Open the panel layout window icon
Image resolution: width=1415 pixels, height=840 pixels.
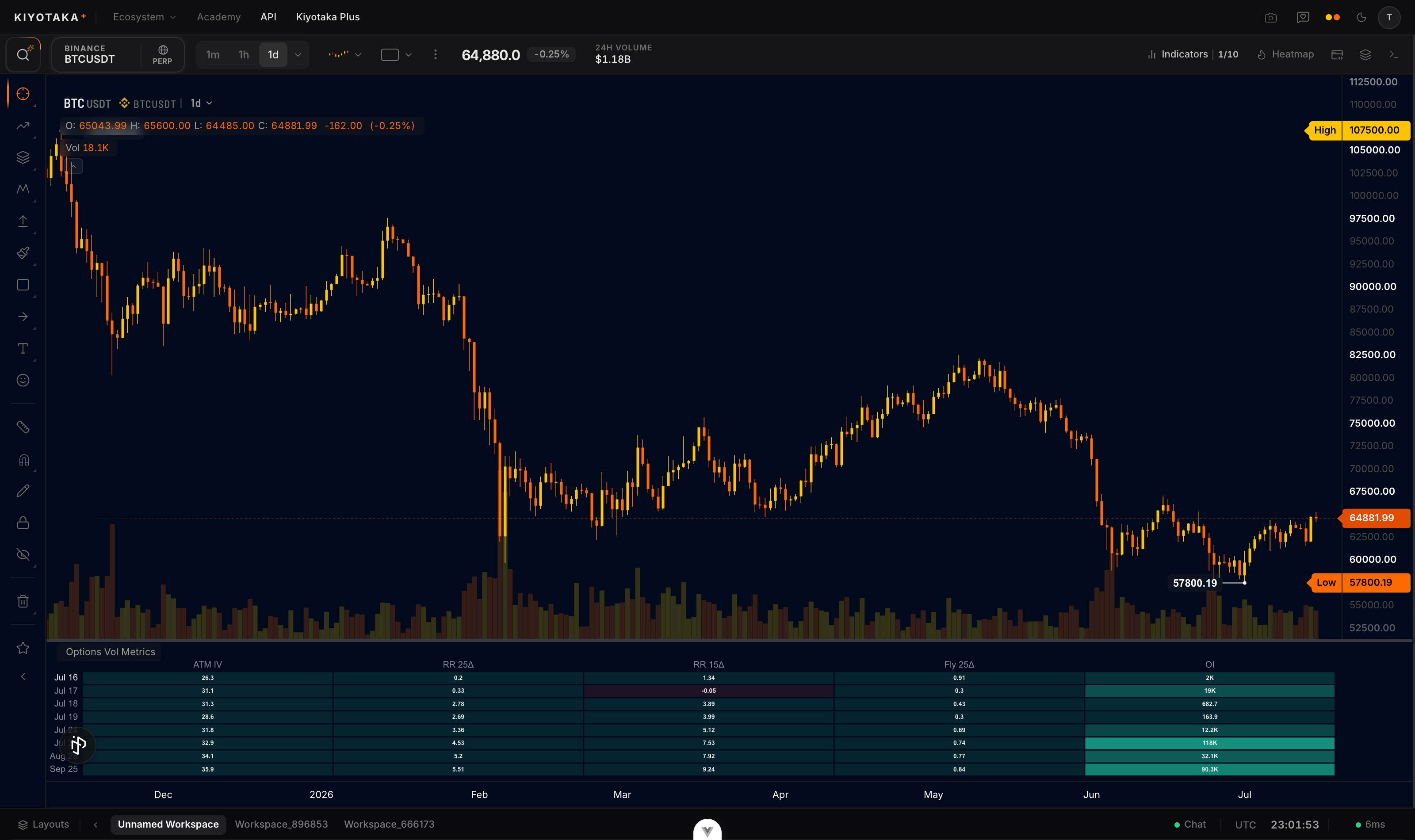pos(1337,54)
